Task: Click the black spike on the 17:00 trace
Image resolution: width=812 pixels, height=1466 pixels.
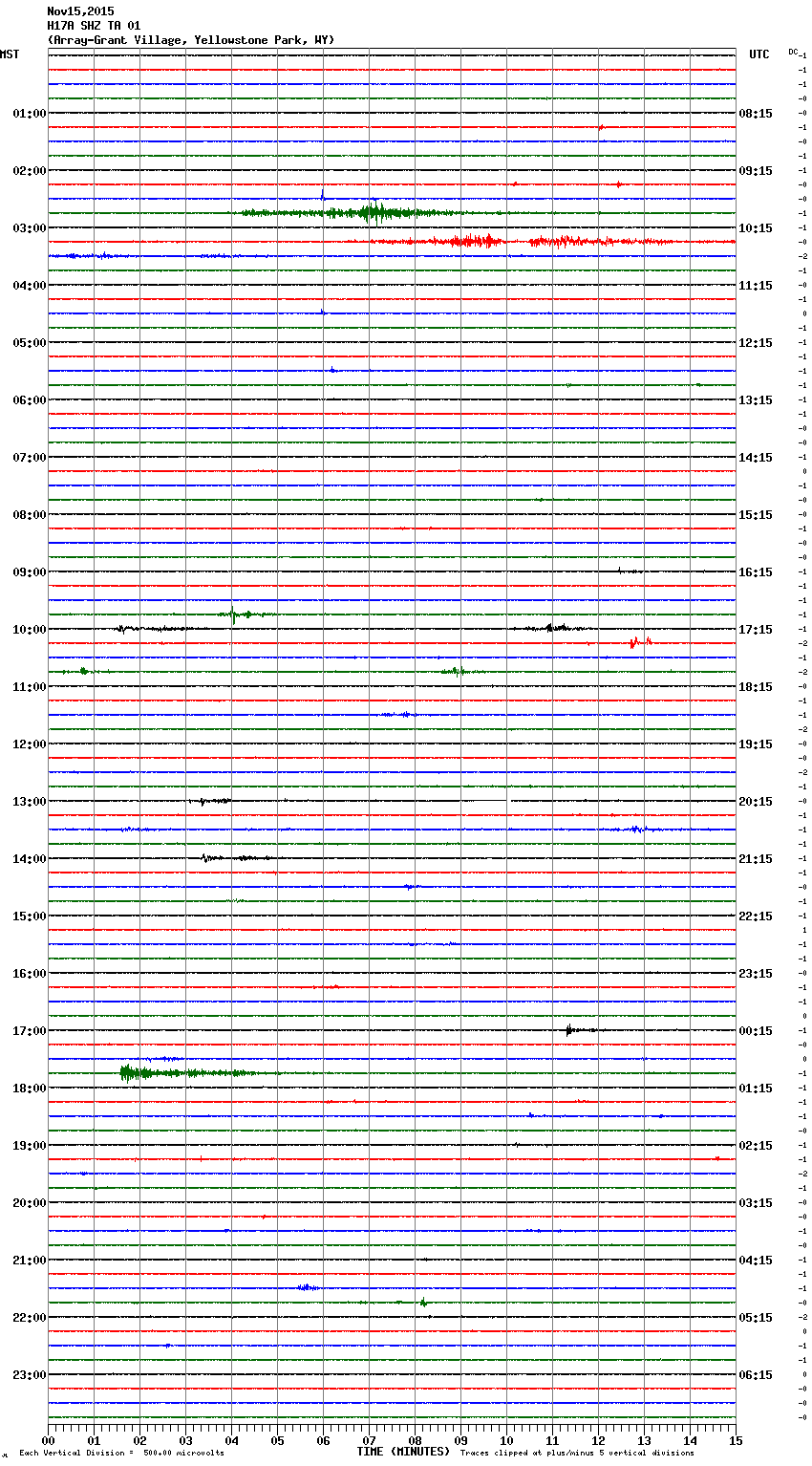Action: coord(569,1030)
